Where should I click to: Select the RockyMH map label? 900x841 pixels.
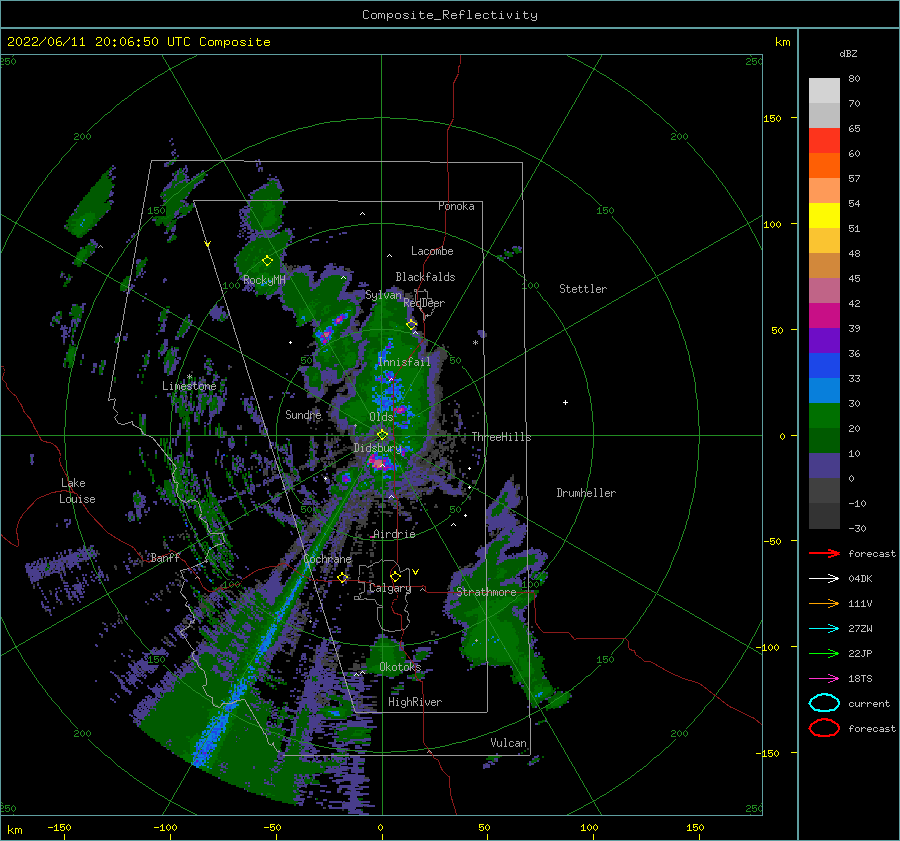click(x=264, y=280)
